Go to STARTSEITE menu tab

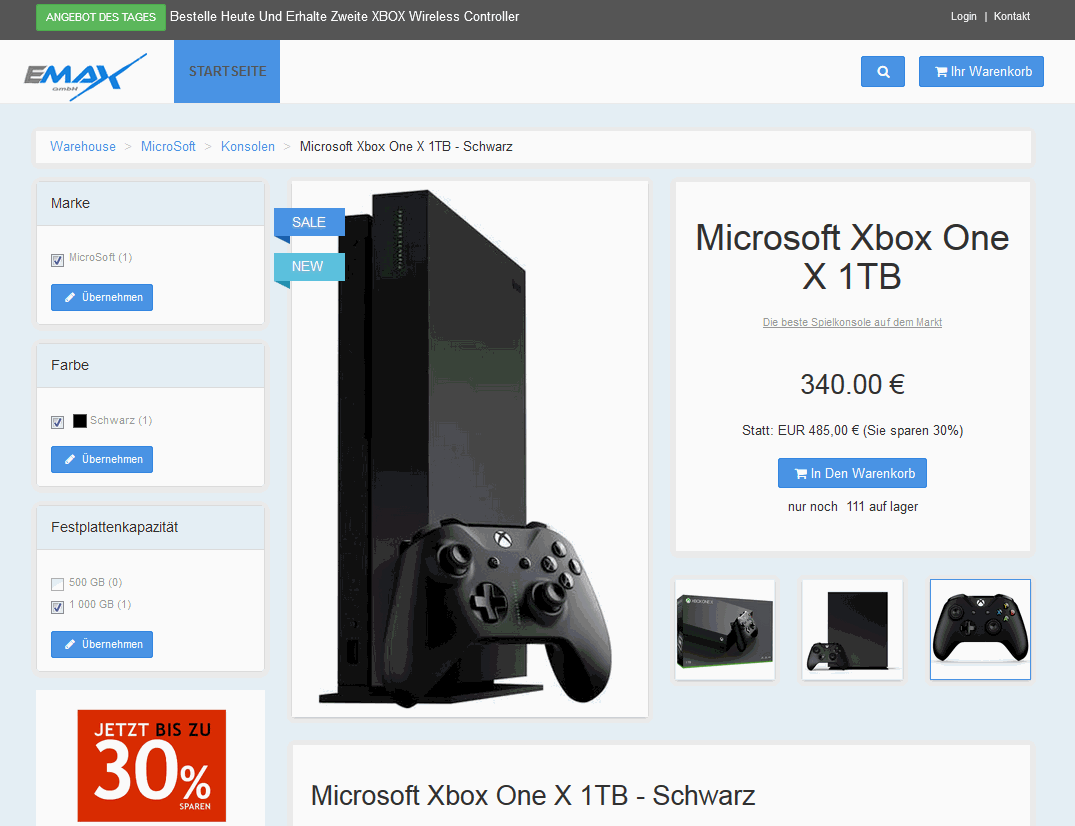click(x=227, y=71)
